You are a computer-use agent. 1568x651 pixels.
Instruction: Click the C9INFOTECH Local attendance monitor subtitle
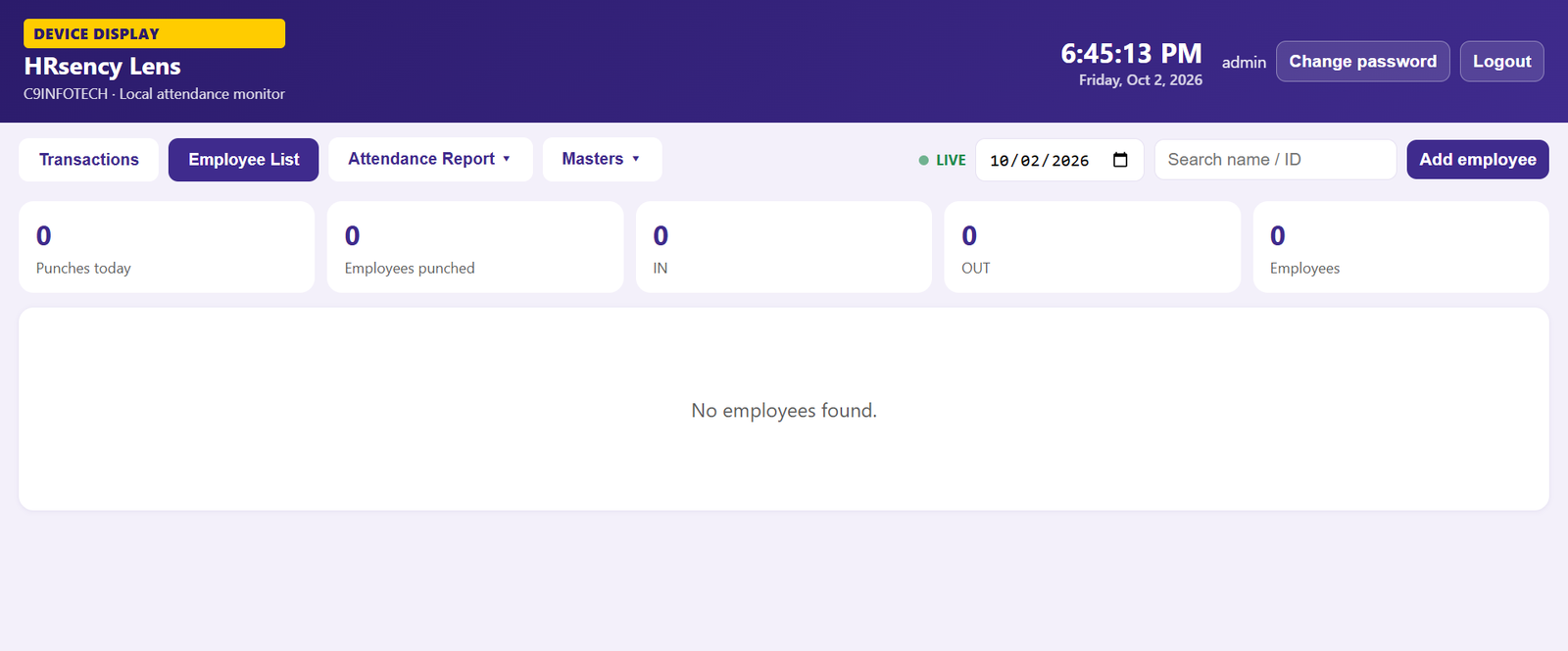coord(154,94)
